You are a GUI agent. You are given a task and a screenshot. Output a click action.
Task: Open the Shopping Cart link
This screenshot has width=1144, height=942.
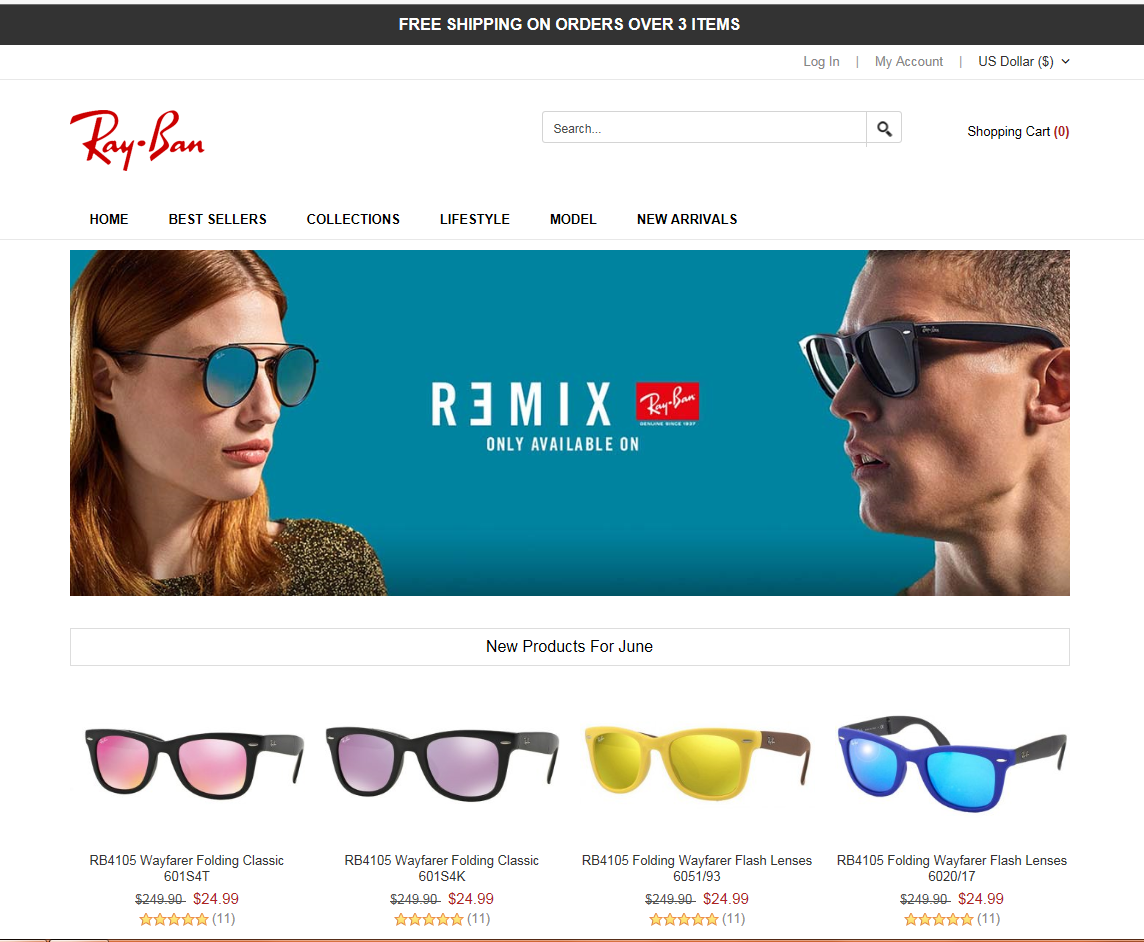click(1018, 131)
